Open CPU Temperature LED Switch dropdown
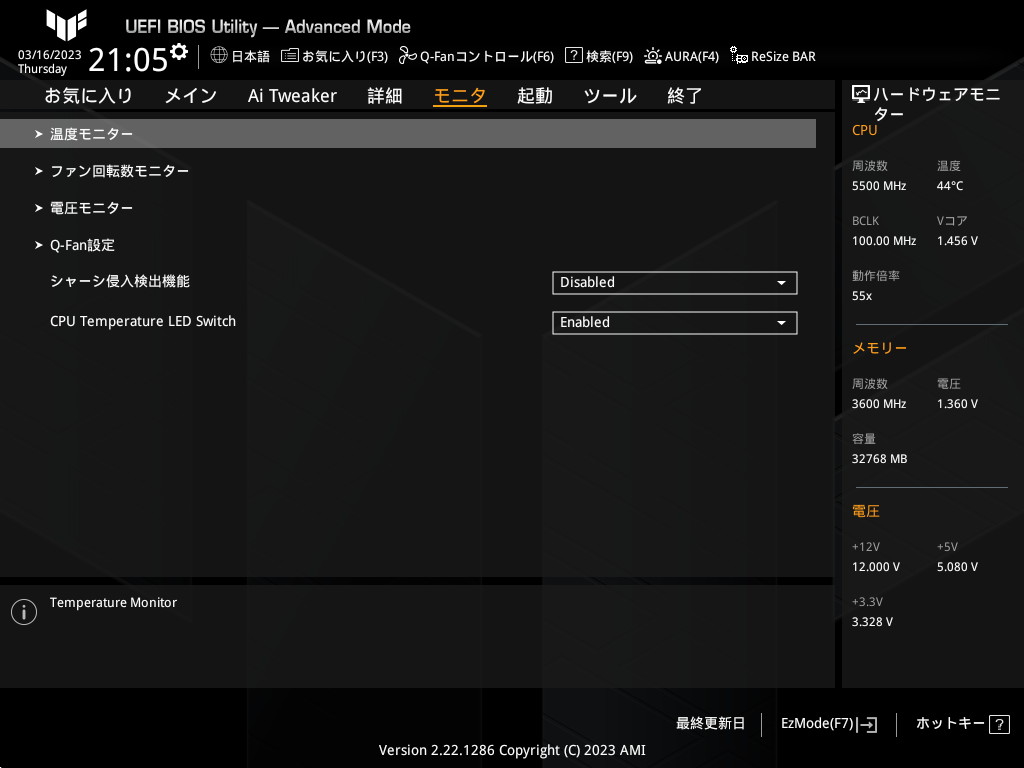The height and width of the screenshot is (768, 1024). [675, 323]
